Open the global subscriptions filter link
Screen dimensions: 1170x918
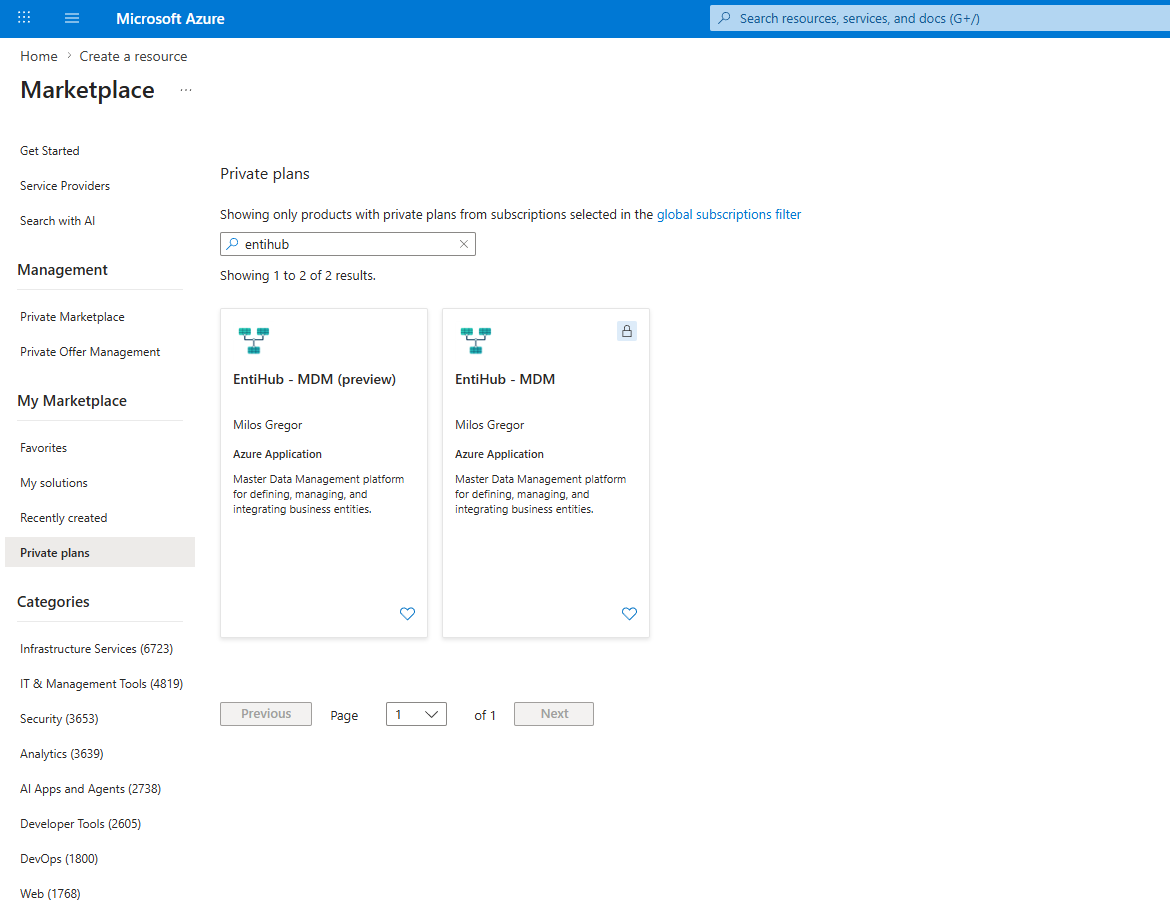point(729,215)
